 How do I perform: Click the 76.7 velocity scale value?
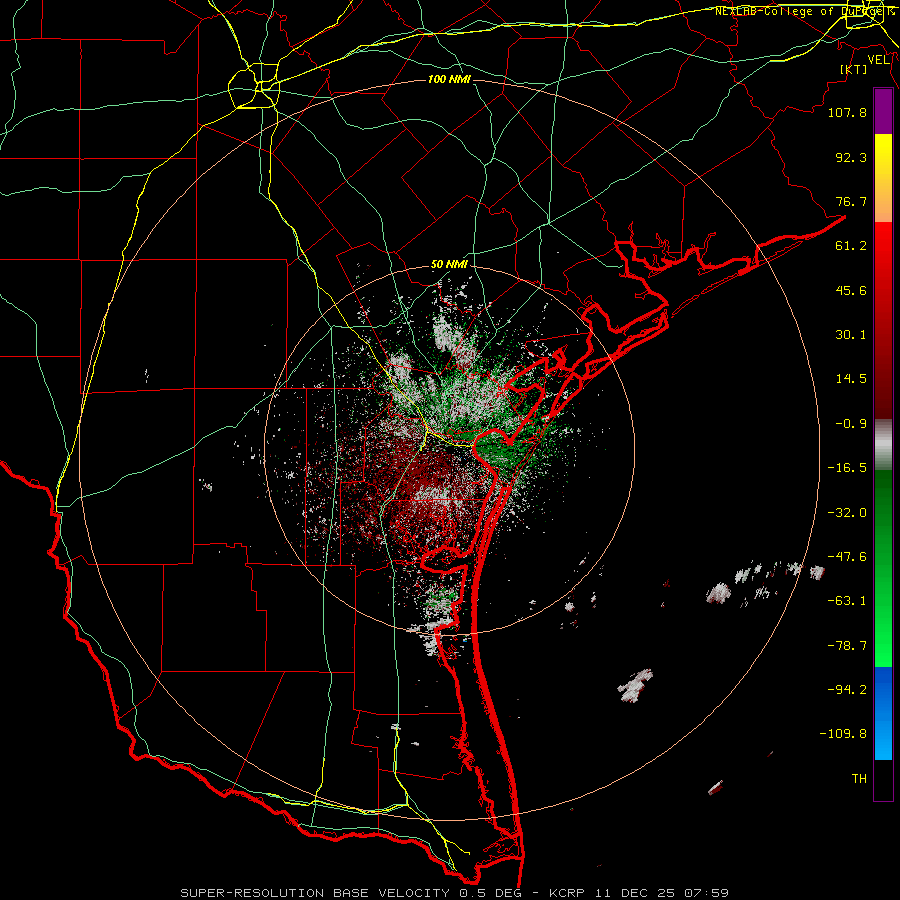coord(851,201)
